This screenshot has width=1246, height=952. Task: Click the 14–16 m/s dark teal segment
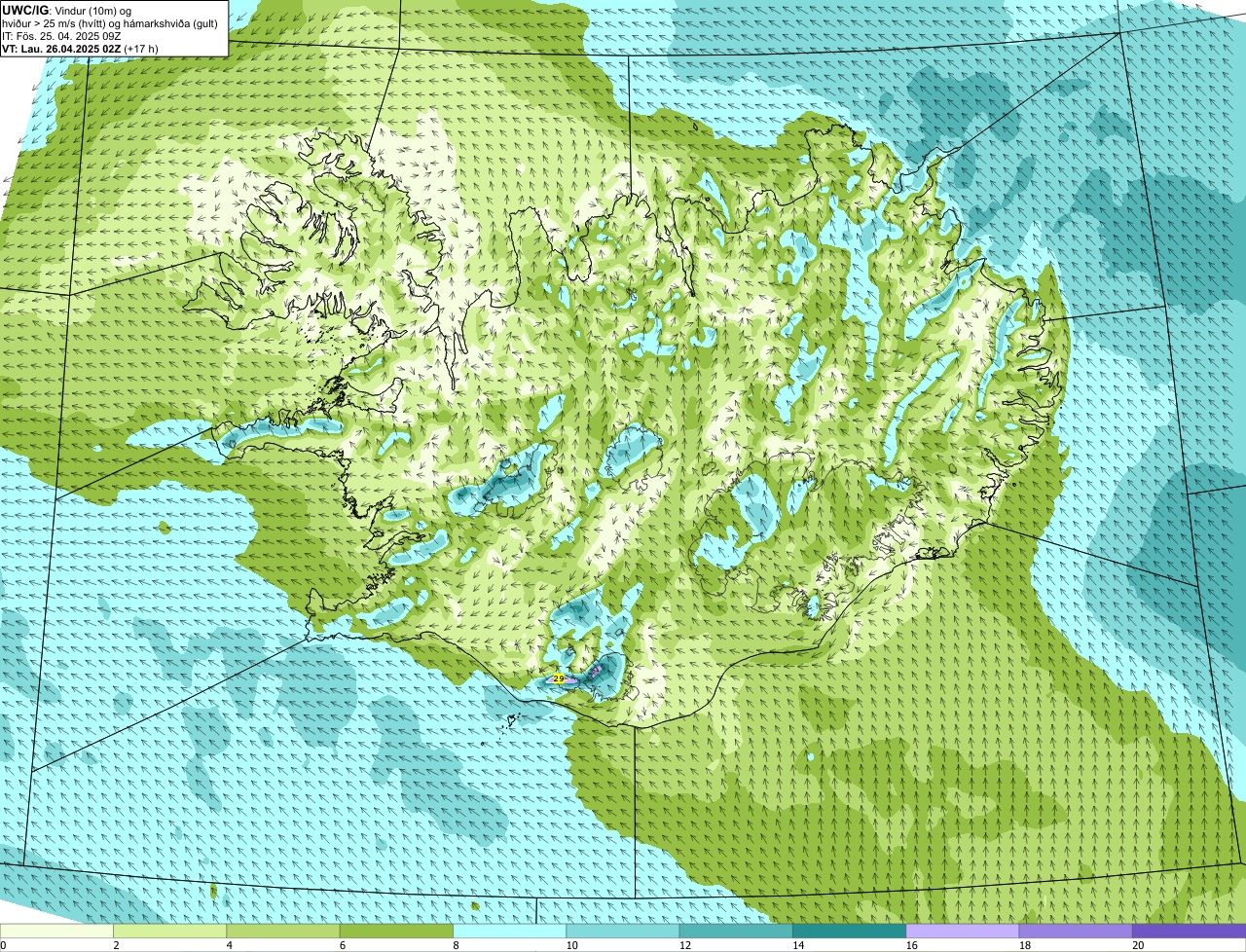[850, 932]
